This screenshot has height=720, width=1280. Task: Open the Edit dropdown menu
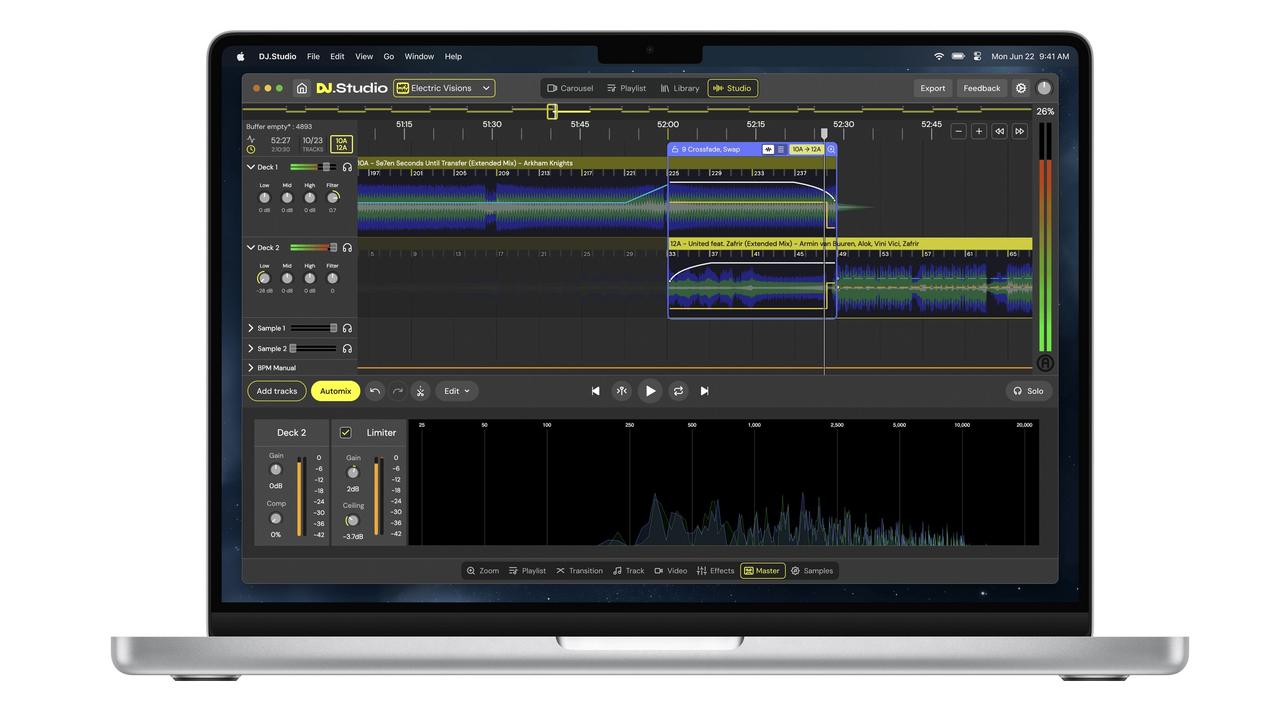457,391
